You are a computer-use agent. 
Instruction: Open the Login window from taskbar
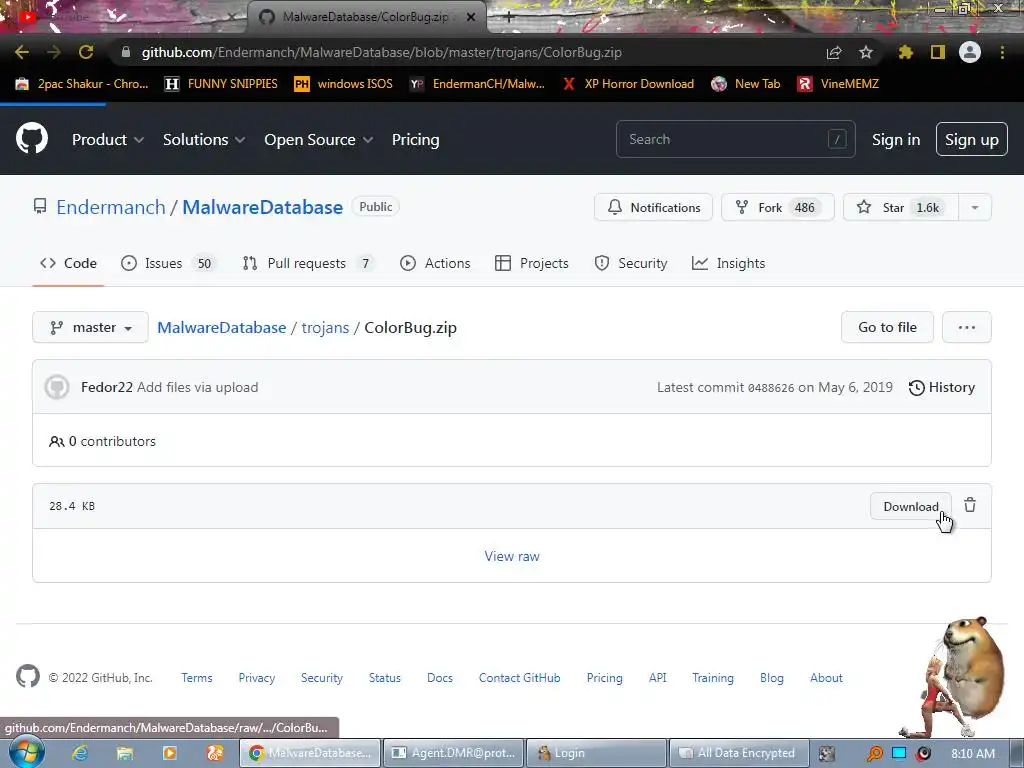[x=596, y=753]
